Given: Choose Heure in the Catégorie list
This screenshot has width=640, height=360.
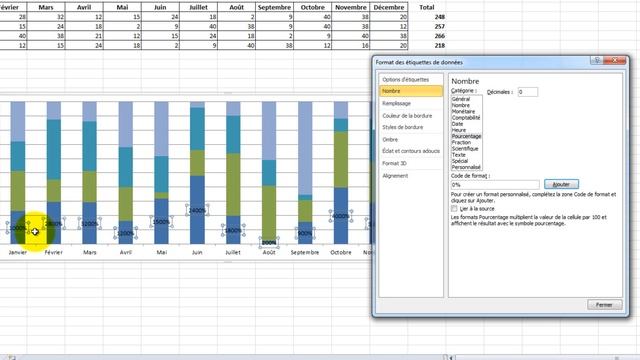Looking at the screenshot, I should (458, 130).
